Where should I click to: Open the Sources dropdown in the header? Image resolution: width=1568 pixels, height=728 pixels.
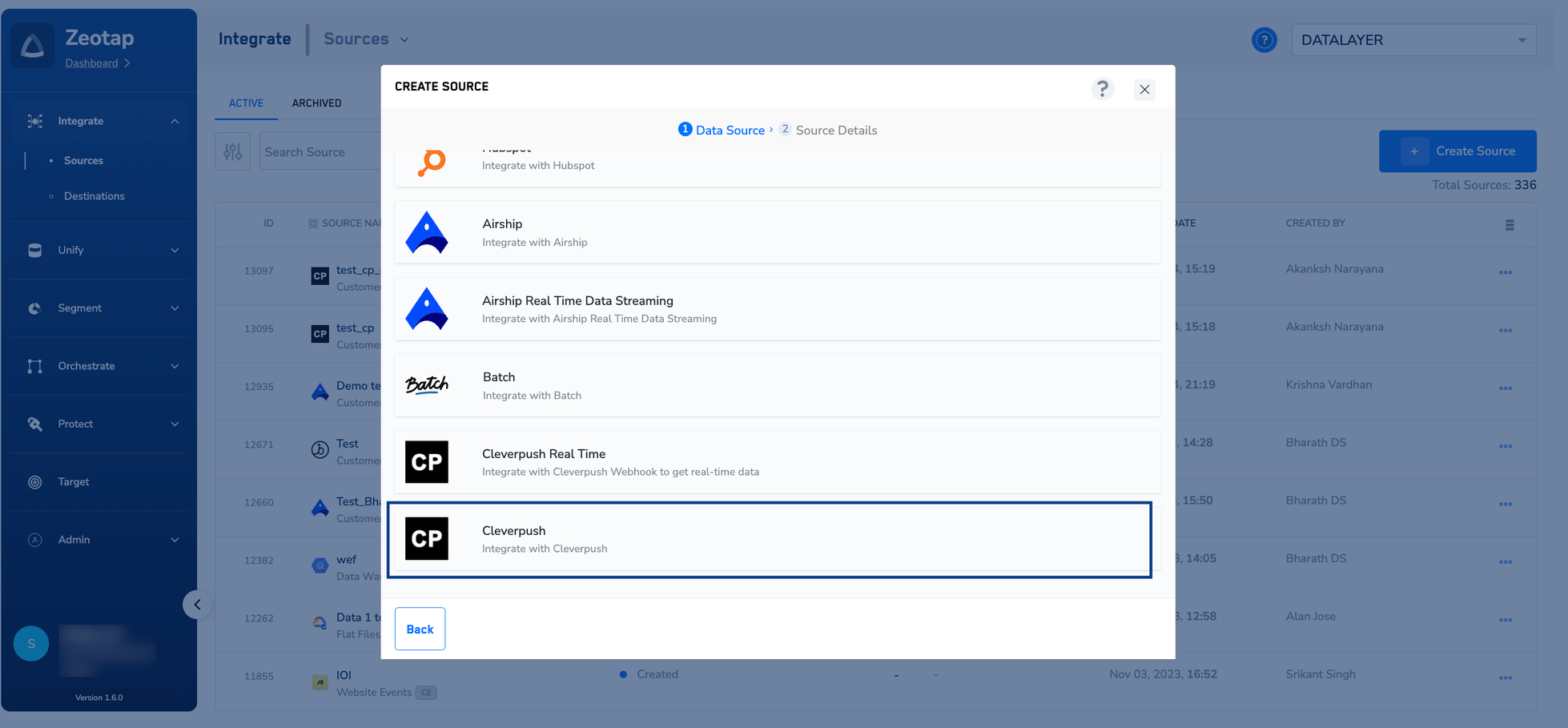pos(366,38)
